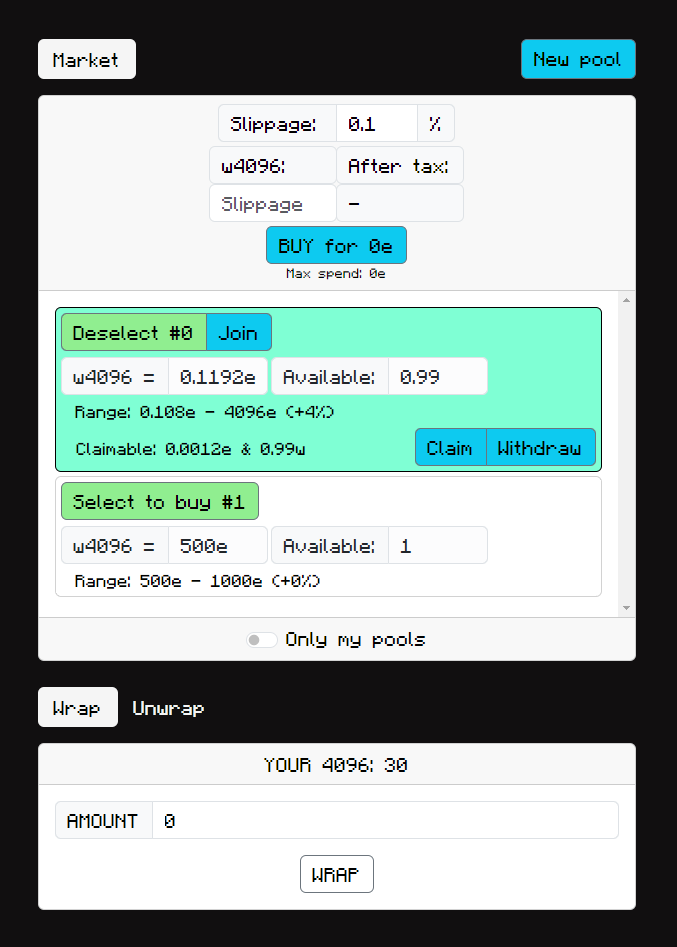Click the pool list scroll up arrow
The image size is (677, 947).
coord(626,300)
